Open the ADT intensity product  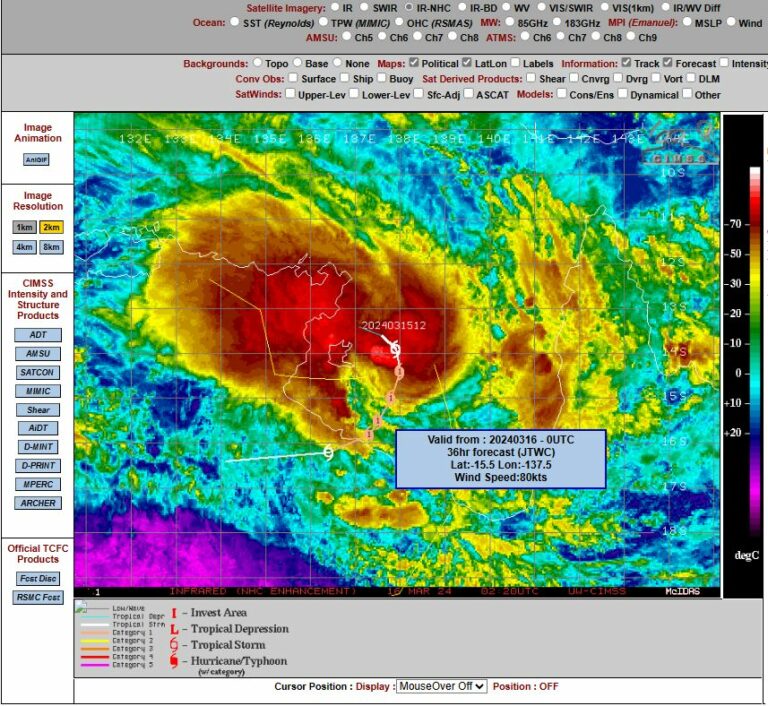38,335
